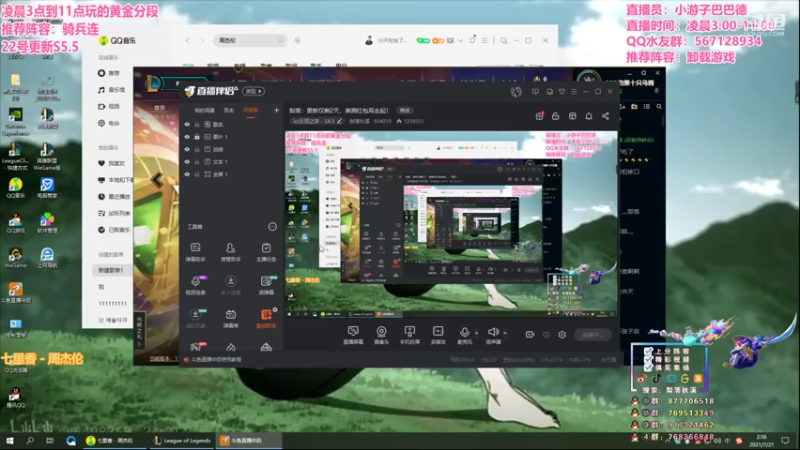Screen dimensions: 800x450
Task: Switch to the second scene tab
Action: [x=229, y=110]
